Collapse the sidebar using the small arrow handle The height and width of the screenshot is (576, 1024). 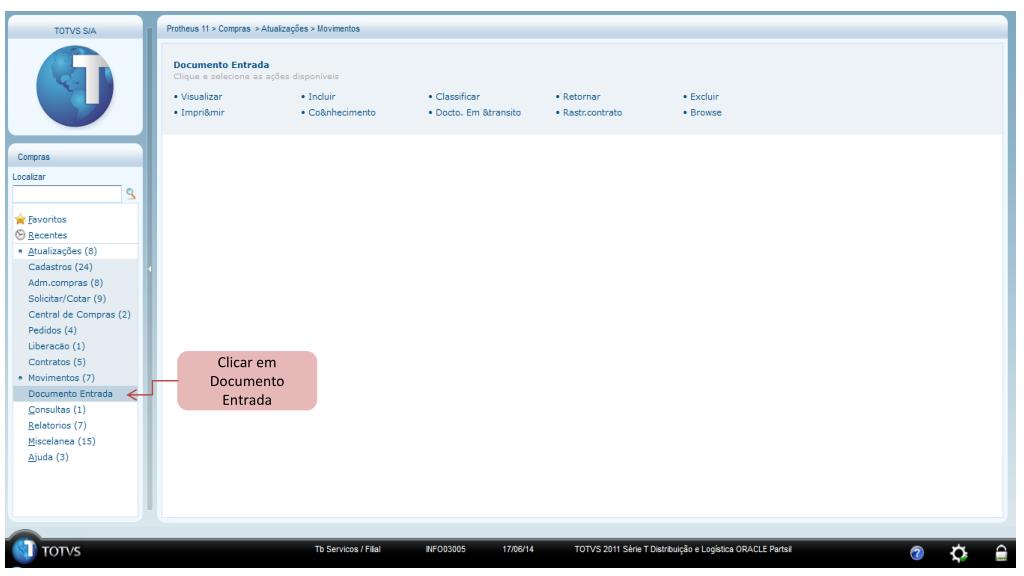coord(150,268)
